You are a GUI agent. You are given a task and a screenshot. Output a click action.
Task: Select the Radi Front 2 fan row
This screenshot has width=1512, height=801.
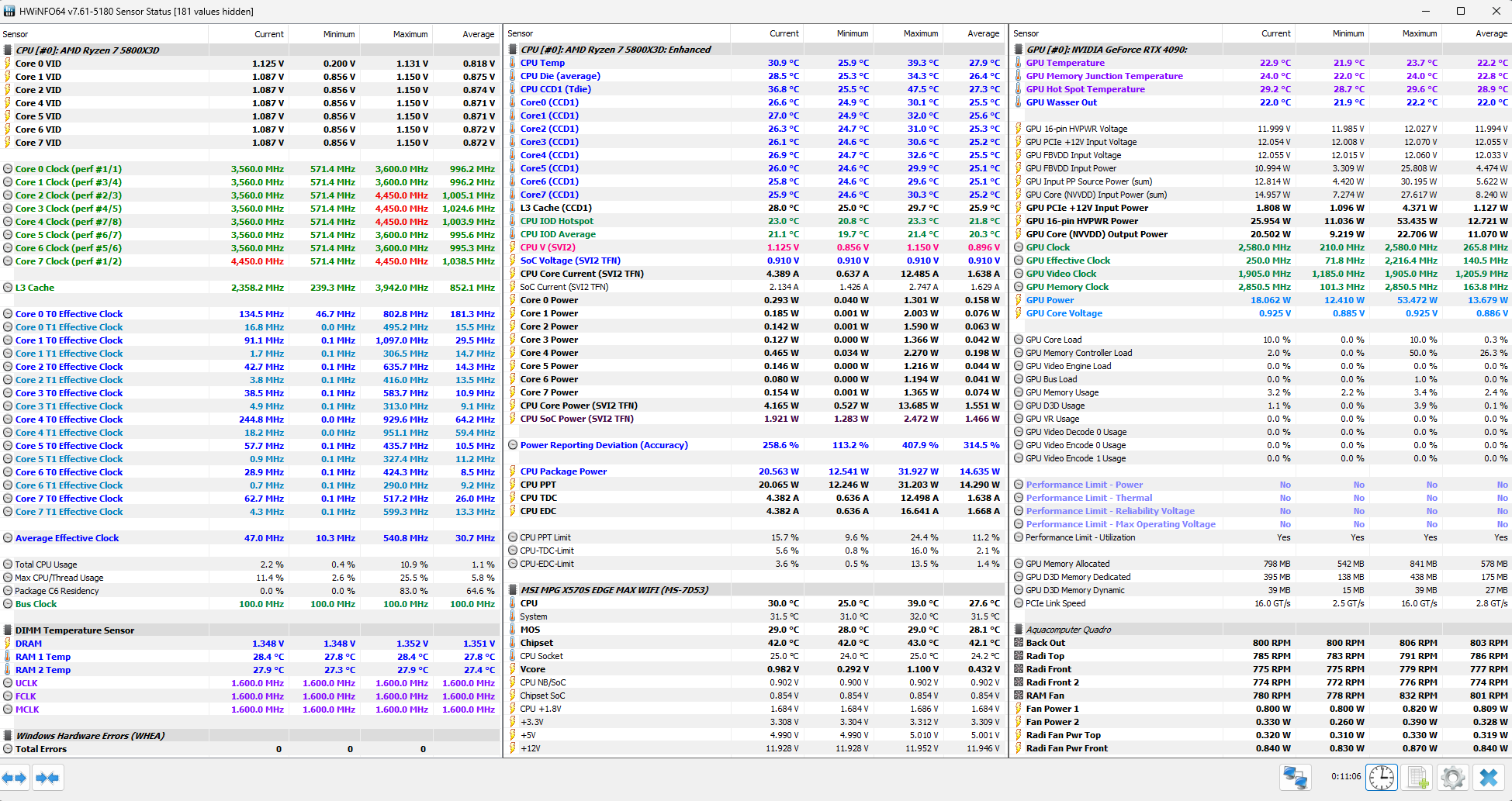coord(1261,682)
